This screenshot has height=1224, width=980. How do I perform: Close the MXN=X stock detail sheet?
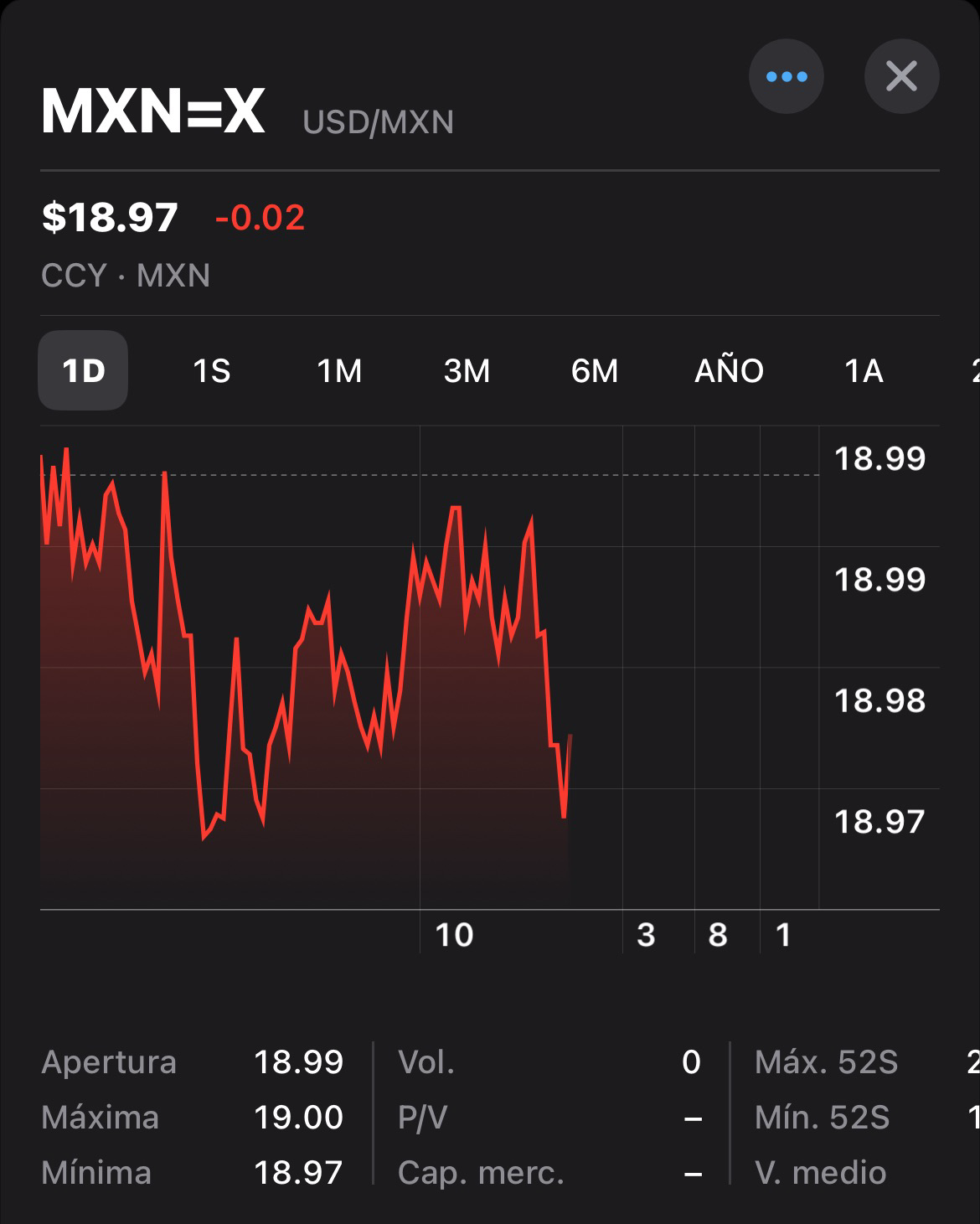[x=901, y=76]
